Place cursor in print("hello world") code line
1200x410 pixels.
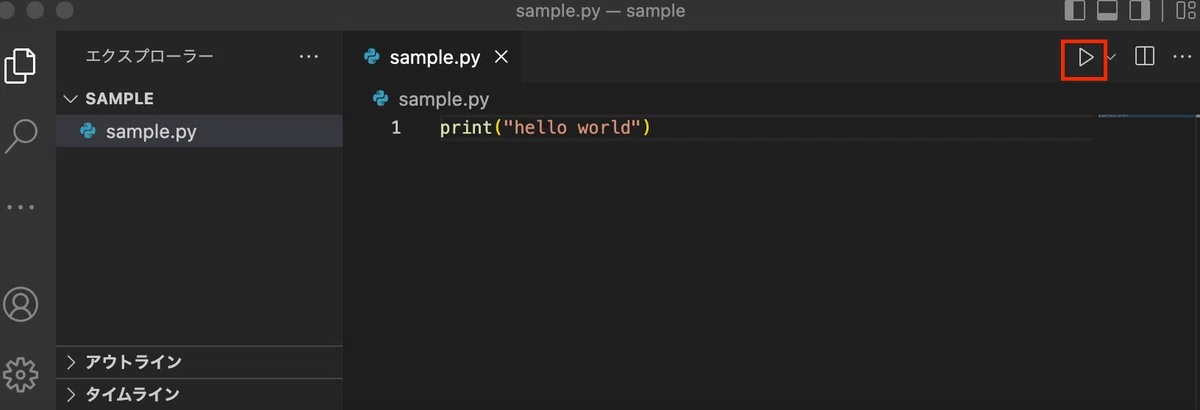(545, 128)
